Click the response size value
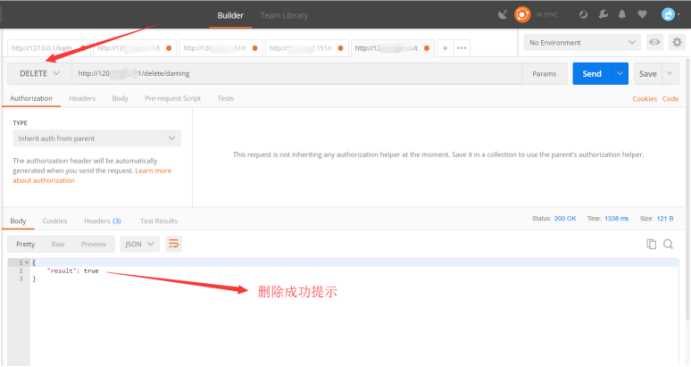691x367 pixels. tap(665, 219)
